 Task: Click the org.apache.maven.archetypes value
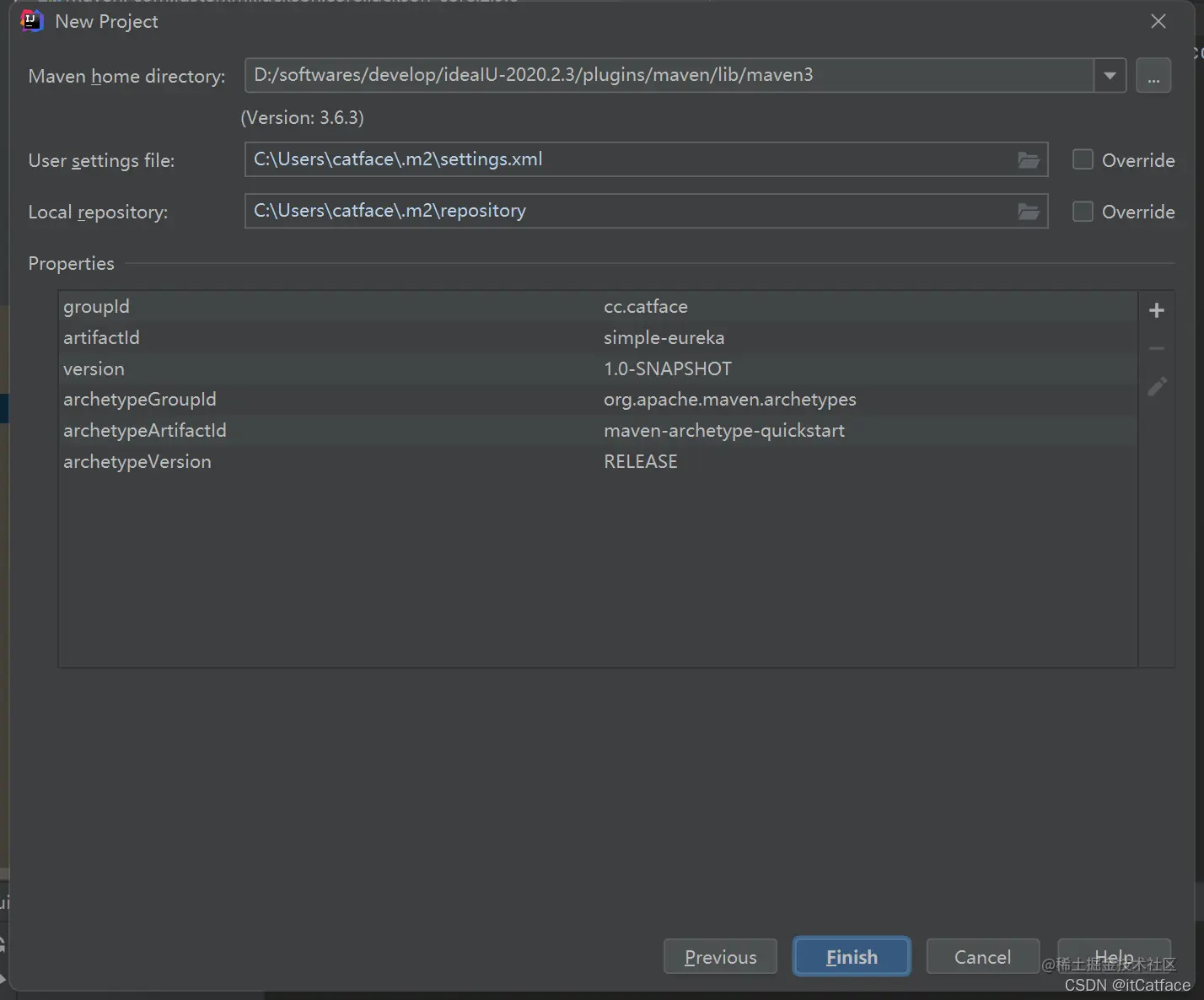(730, 400)
